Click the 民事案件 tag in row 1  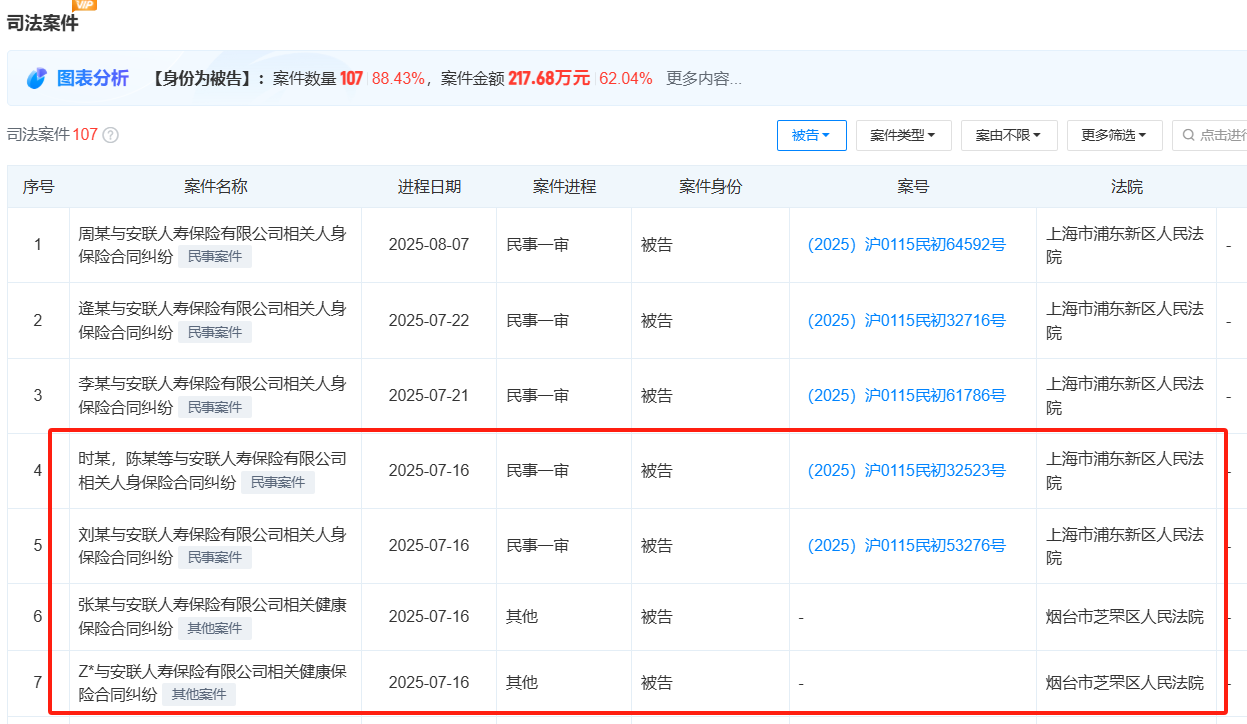215,256
